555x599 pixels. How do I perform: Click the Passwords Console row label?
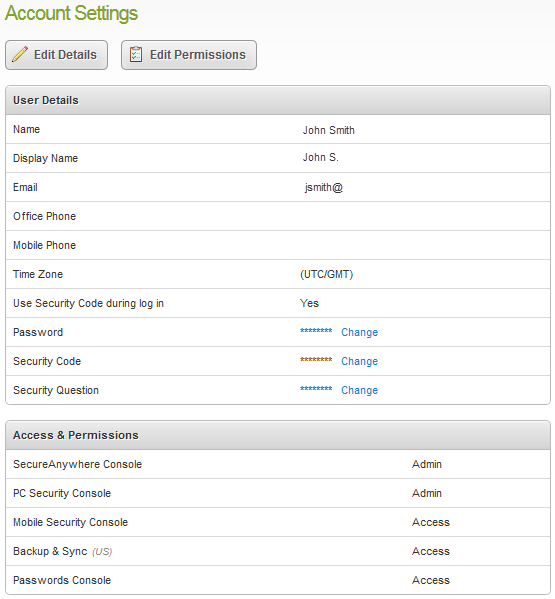62,580
